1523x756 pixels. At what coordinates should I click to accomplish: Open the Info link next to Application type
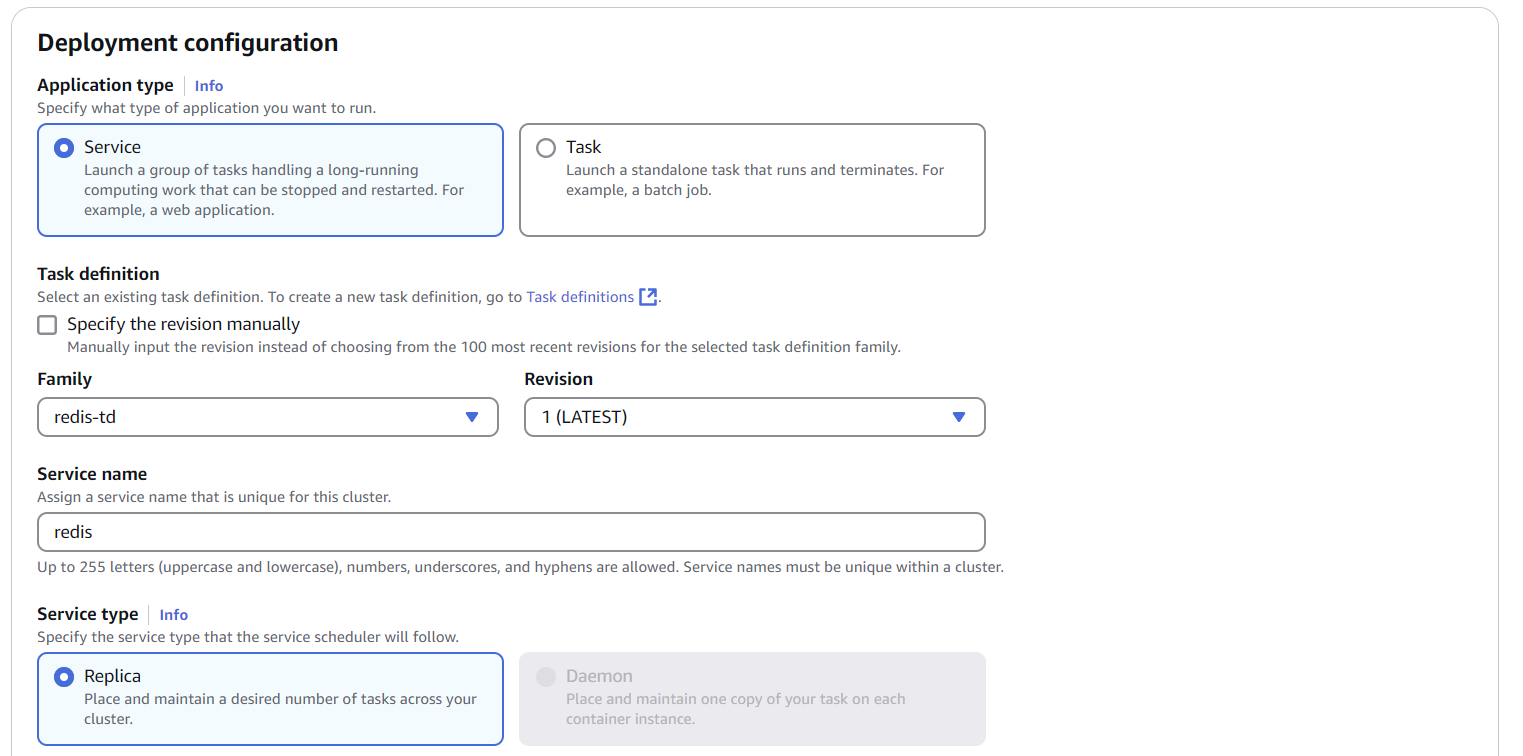(x=209, y=86)
